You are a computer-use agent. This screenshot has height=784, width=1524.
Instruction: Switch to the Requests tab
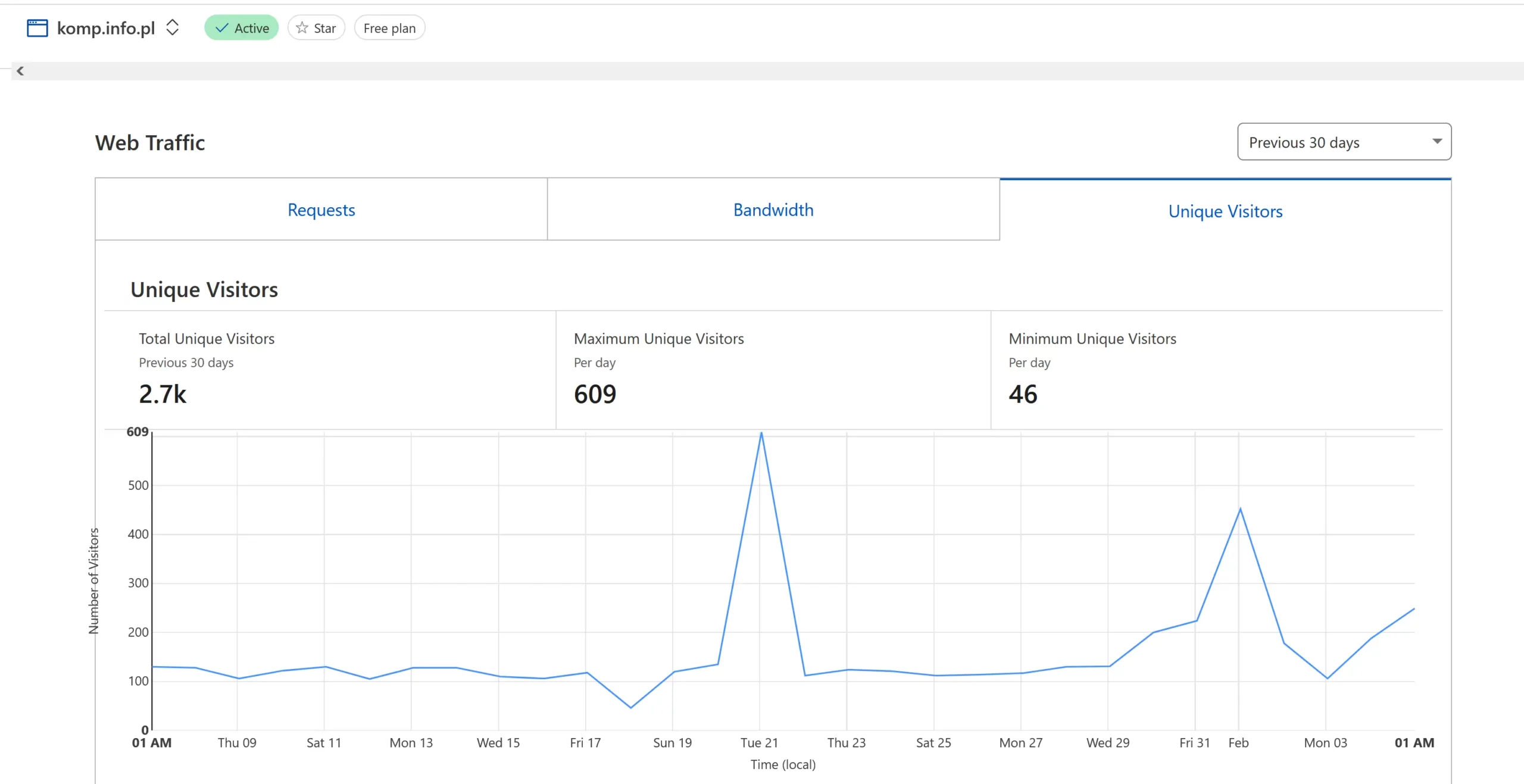321,210
